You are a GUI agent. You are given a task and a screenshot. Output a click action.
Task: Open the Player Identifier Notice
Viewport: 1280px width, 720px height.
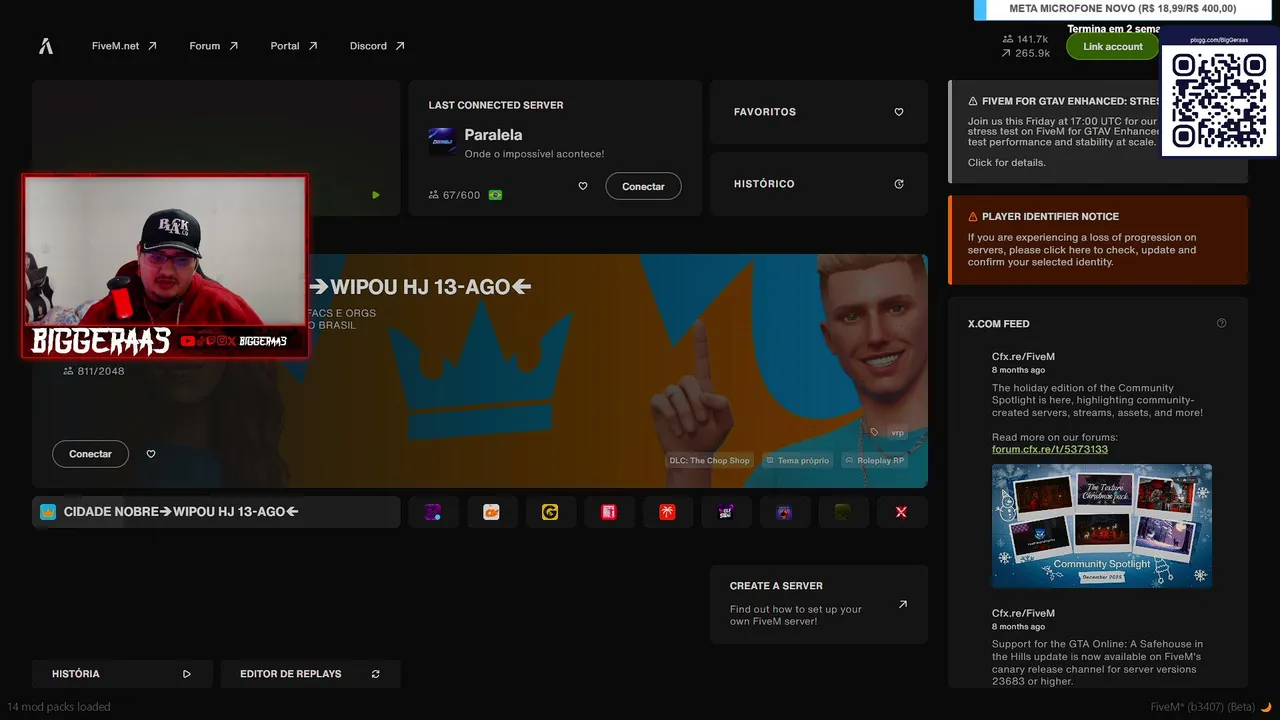coord(1098,239)
